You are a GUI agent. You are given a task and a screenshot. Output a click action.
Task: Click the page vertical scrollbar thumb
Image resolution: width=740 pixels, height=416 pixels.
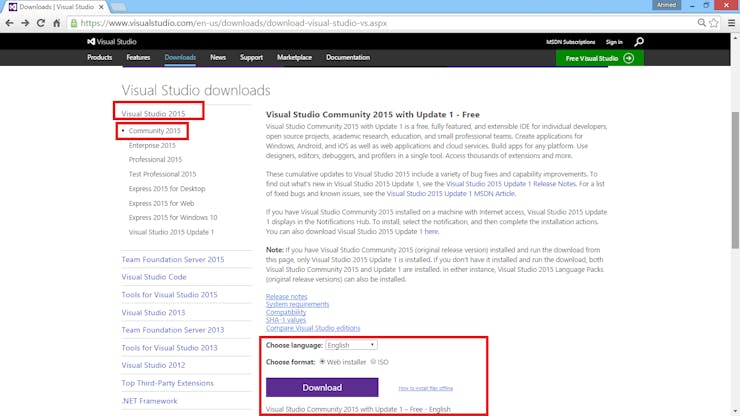point(735,179)
